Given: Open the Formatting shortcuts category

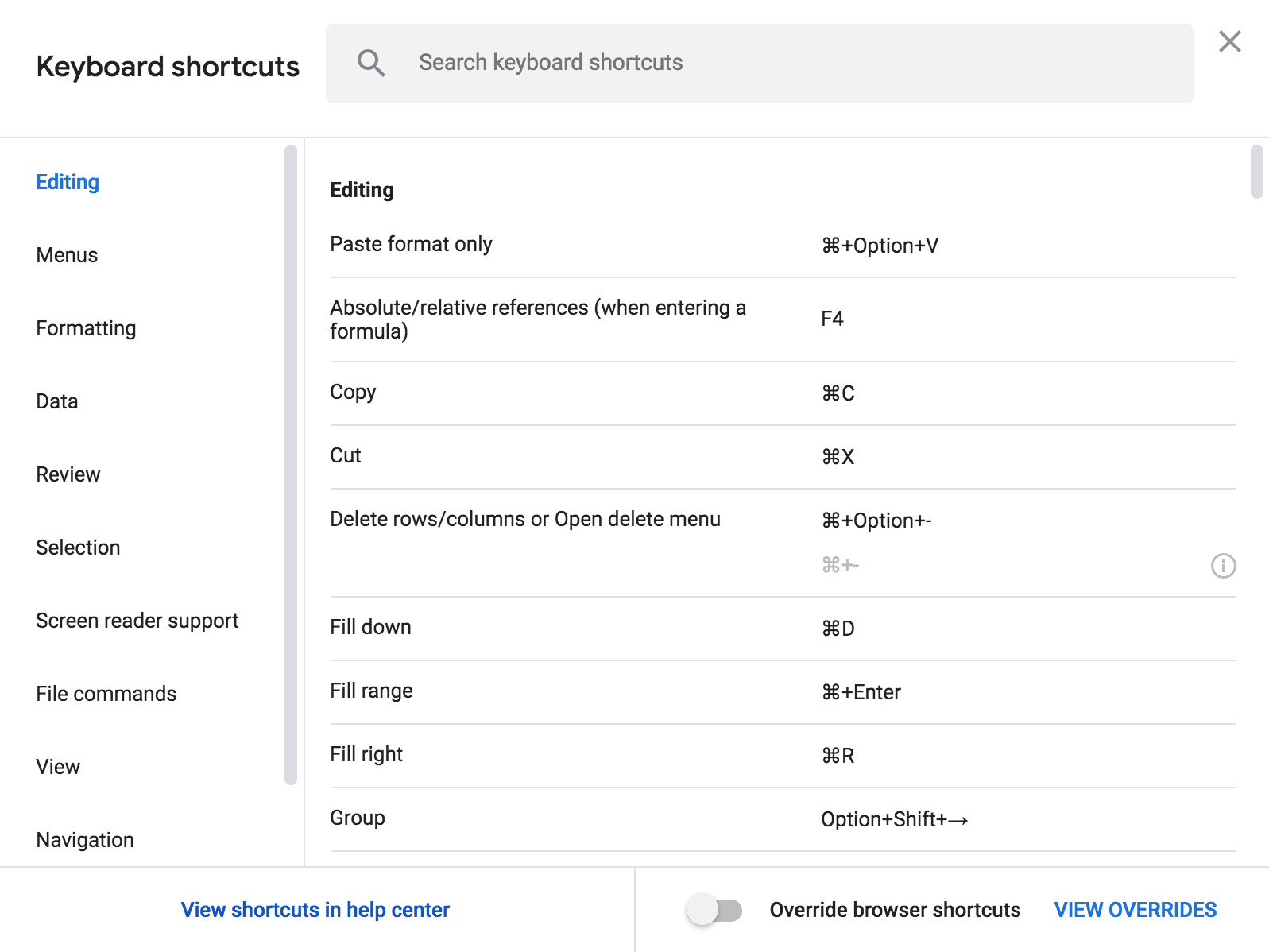Looking at the screenshot, I should (x=86, y=328).
